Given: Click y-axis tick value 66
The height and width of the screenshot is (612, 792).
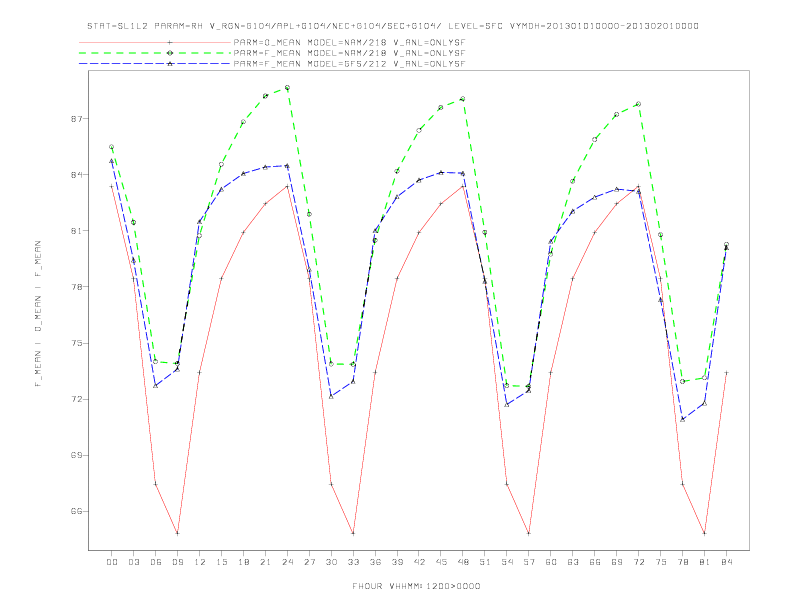Looking at the screenshot, I should (76, 512).
